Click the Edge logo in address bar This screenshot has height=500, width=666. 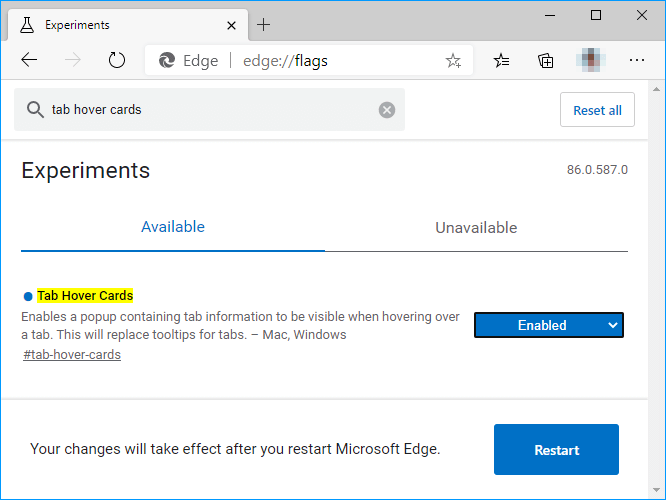166,60
